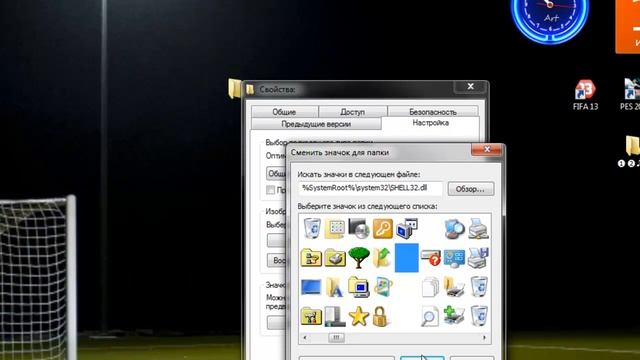Select the recycle bin icon beside the folder-with-printer icon
This screenshot has width=640, height=360.
click(479, 287)
